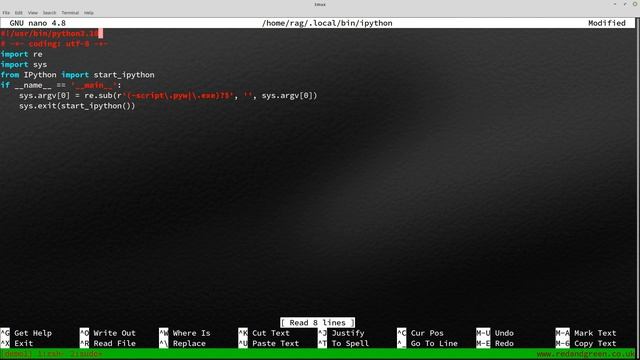
Task: Click the coding utf-8 comment line
Action: 54,44
